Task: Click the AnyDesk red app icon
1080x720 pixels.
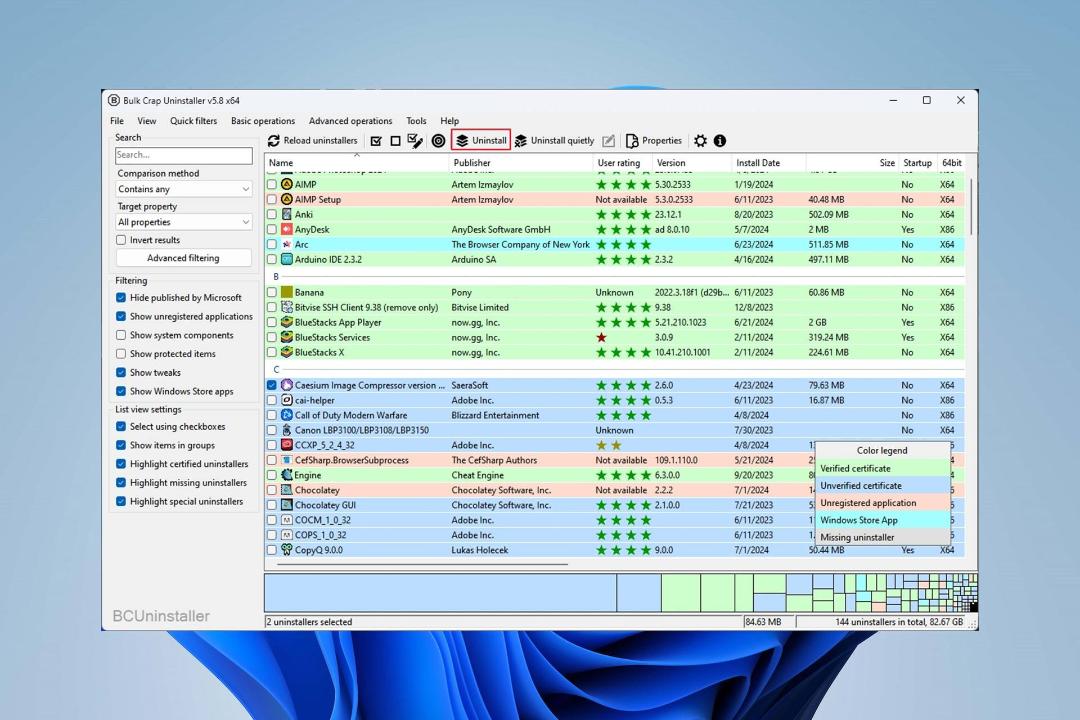Action: (287, 229)
